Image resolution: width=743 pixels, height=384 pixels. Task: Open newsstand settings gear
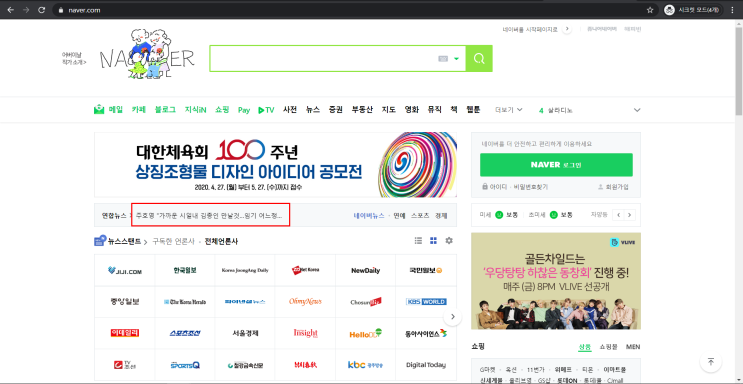pyautogui.click(x=449, y=241)
